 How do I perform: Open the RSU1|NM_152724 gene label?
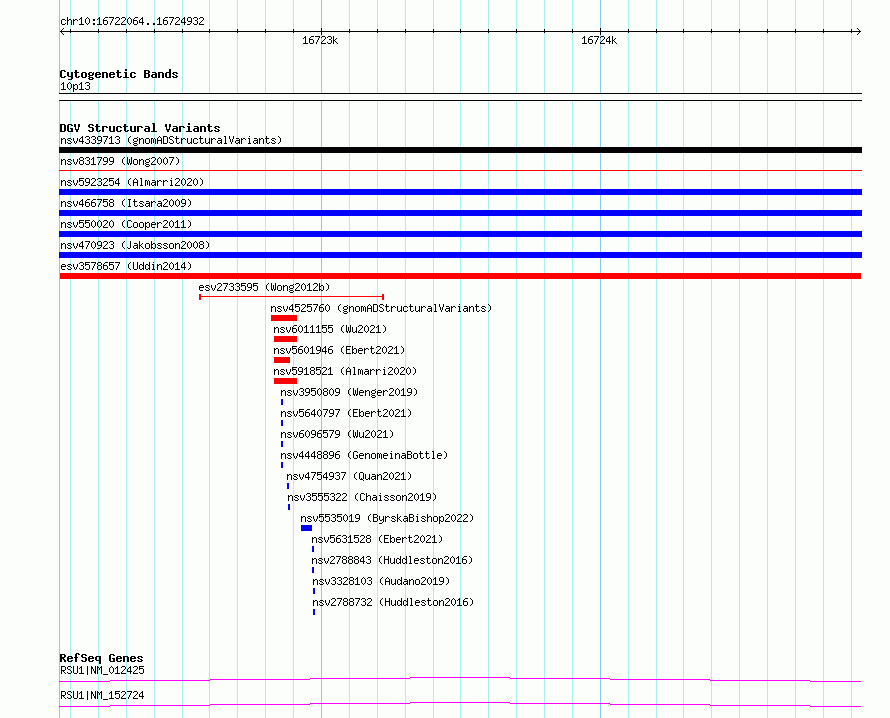(102, 695)
